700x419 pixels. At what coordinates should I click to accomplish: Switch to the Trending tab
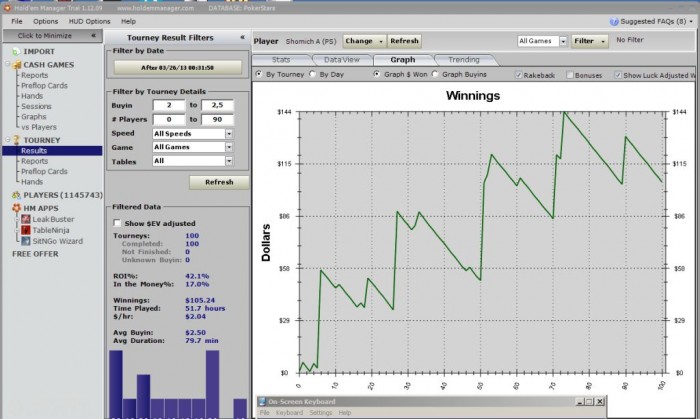pos(464,60)
